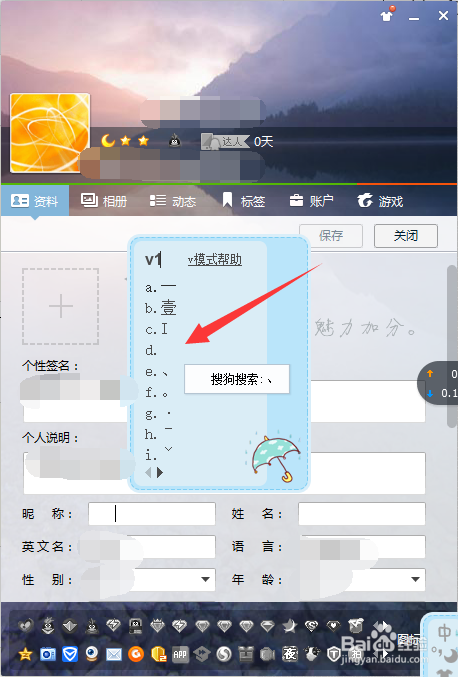The image size is (458, 677).
Task: Click the small penguin icon beside stars
Action: 174,141
